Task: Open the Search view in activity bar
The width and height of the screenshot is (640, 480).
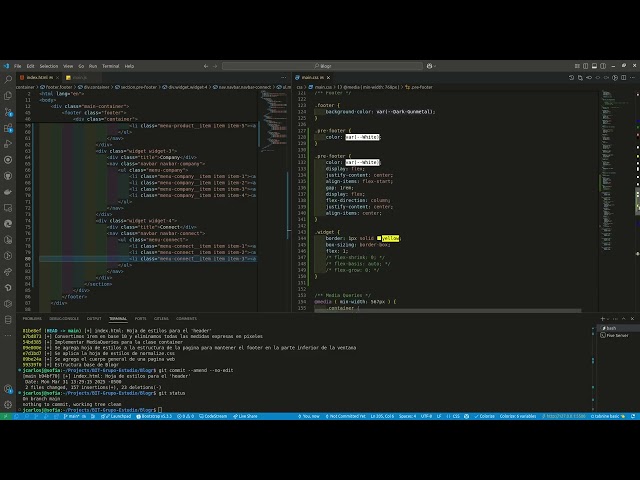Action: [x=8, y=80]
